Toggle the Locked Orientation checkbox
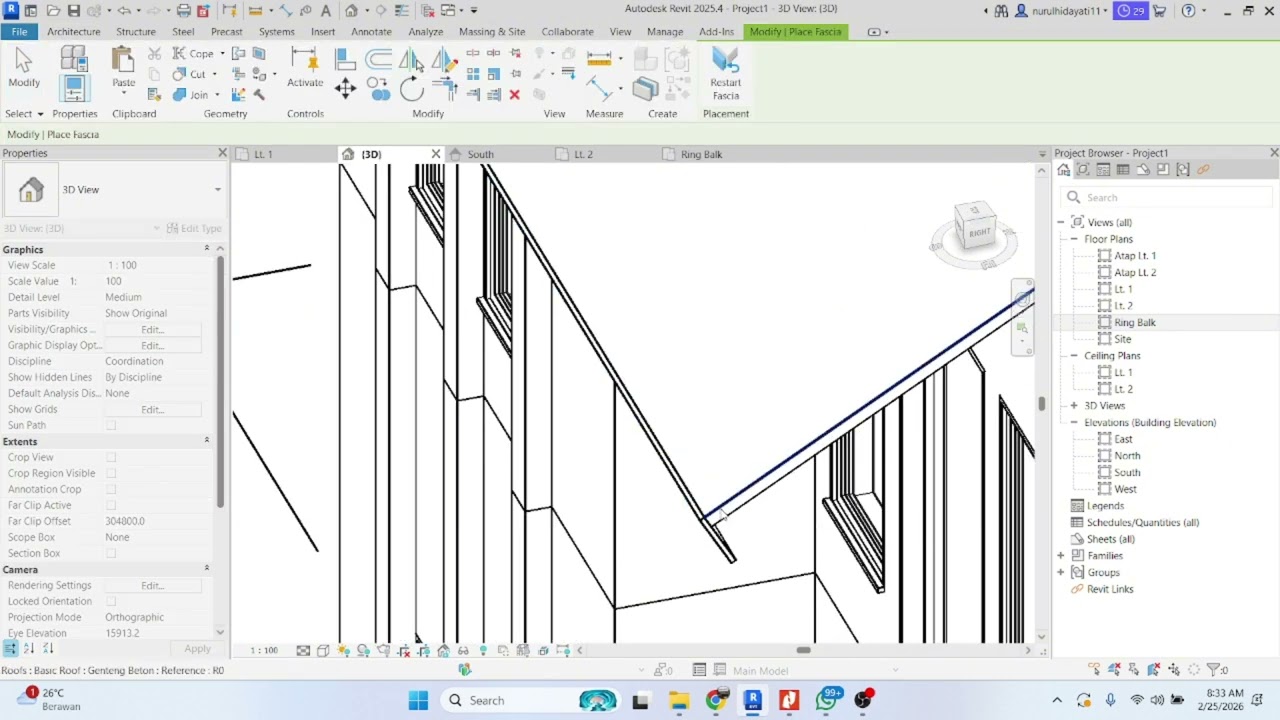 coord(111,601)
